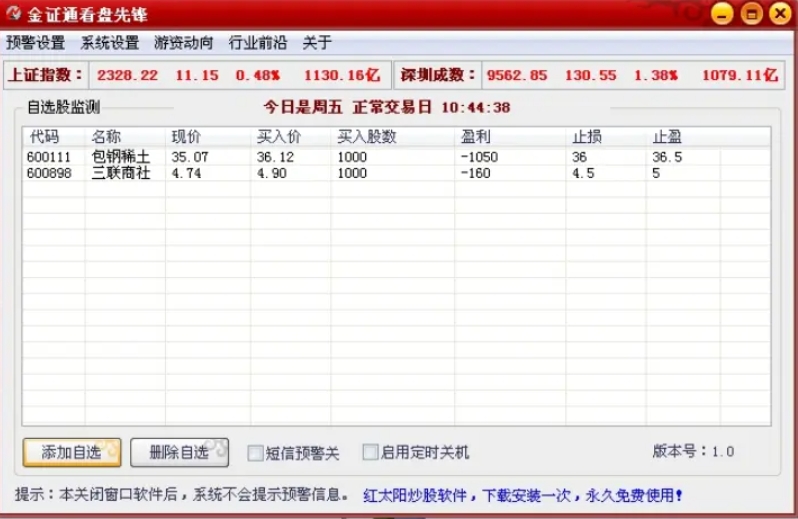
Task: Click the app logo icon in title bar
Action: click(13, 13)
